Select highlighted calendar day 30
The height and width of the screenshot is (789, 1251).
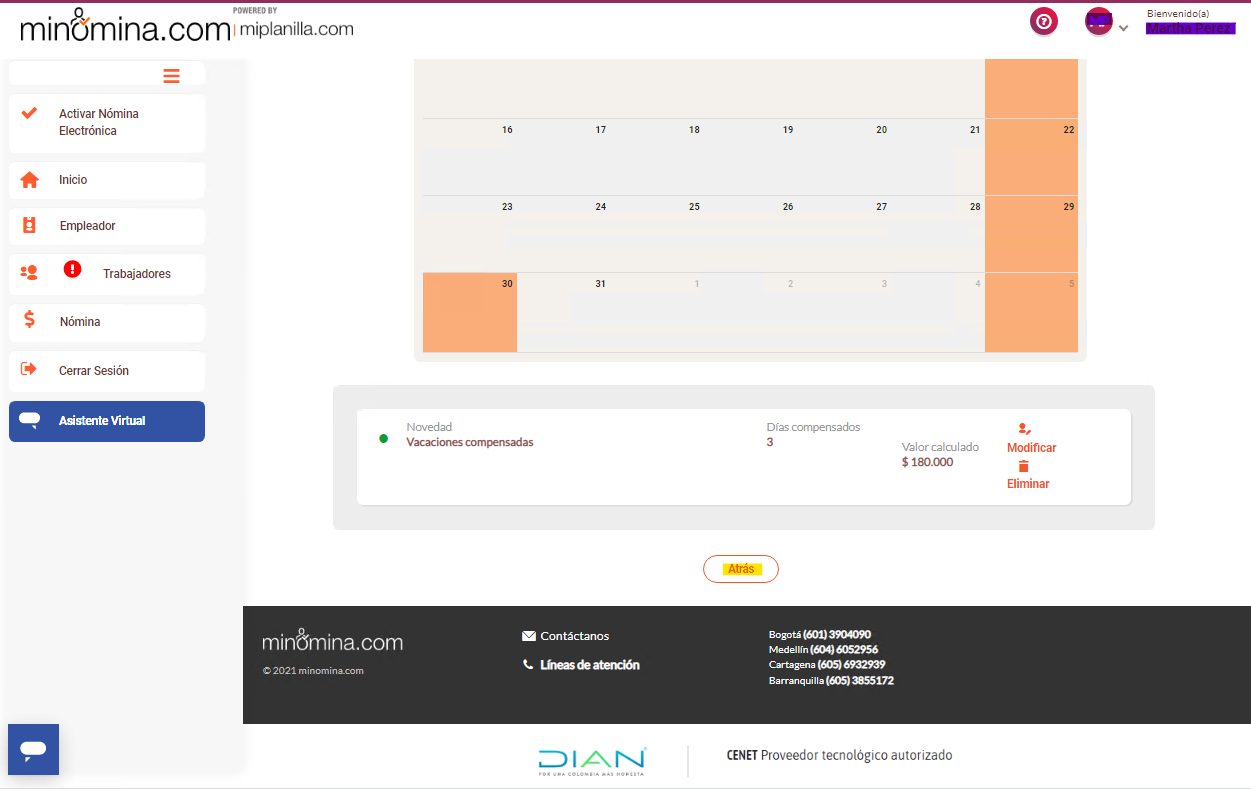click(x=470, y=312)
